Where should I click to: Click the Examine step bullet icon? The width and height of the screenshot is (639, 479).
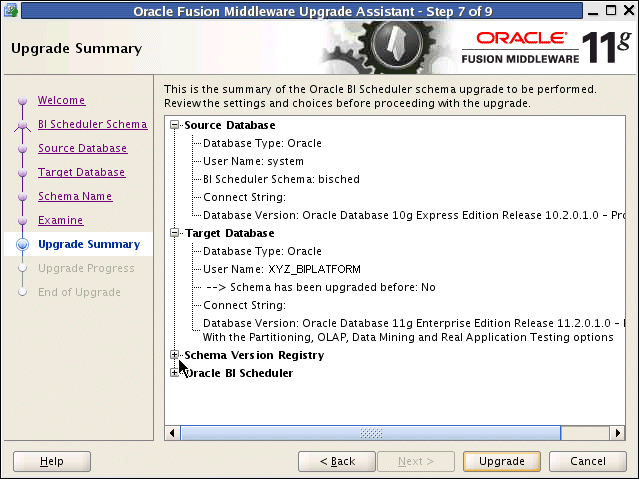point(22,221)
